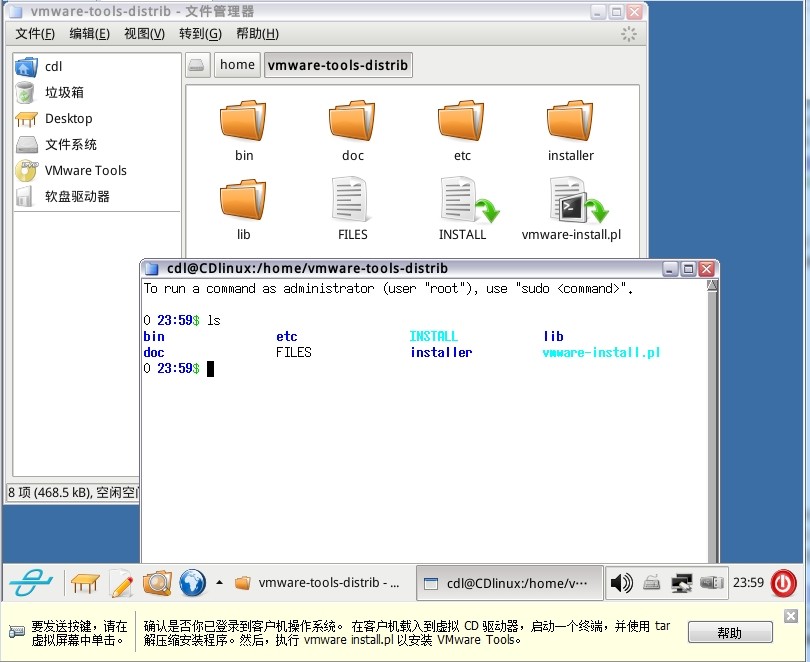Select the lib folder icon
The height and width of the screenshot is (662, 810).
click(x=243, y=199)
